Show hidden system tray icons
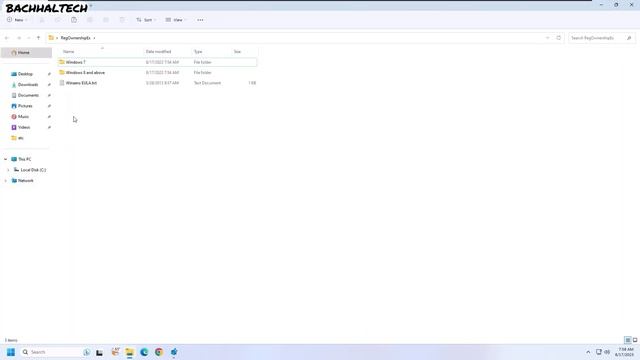 coord(588,352)
